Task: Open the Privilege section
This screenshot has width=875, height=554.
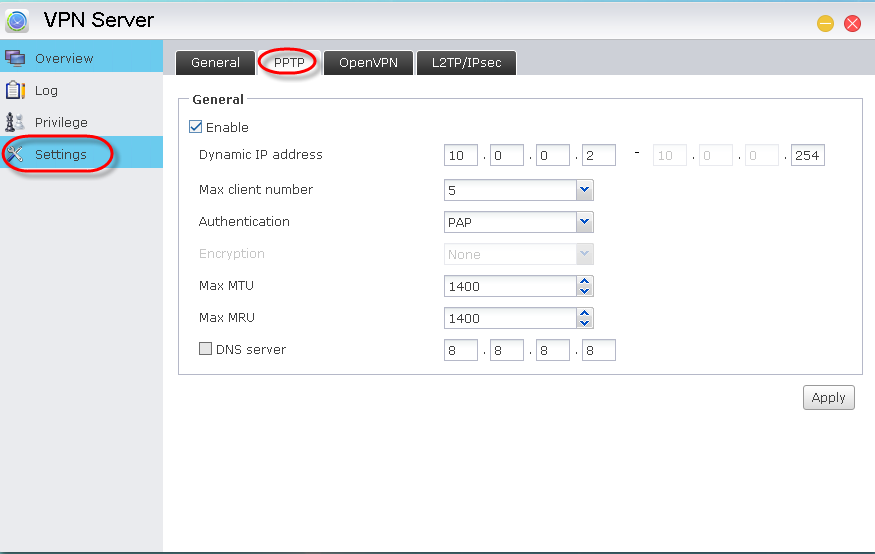Action: (81, 122)
